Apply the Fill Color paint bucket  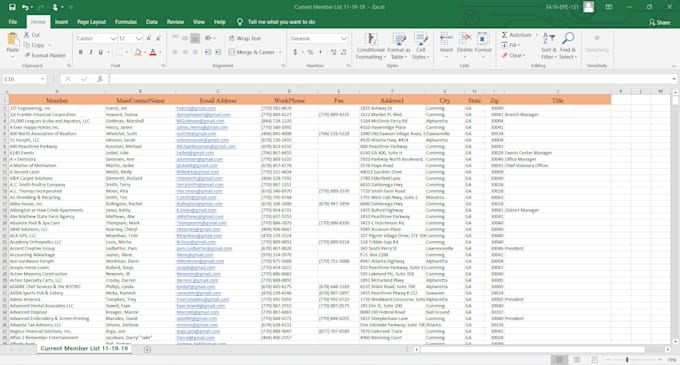tap(137, 52)
